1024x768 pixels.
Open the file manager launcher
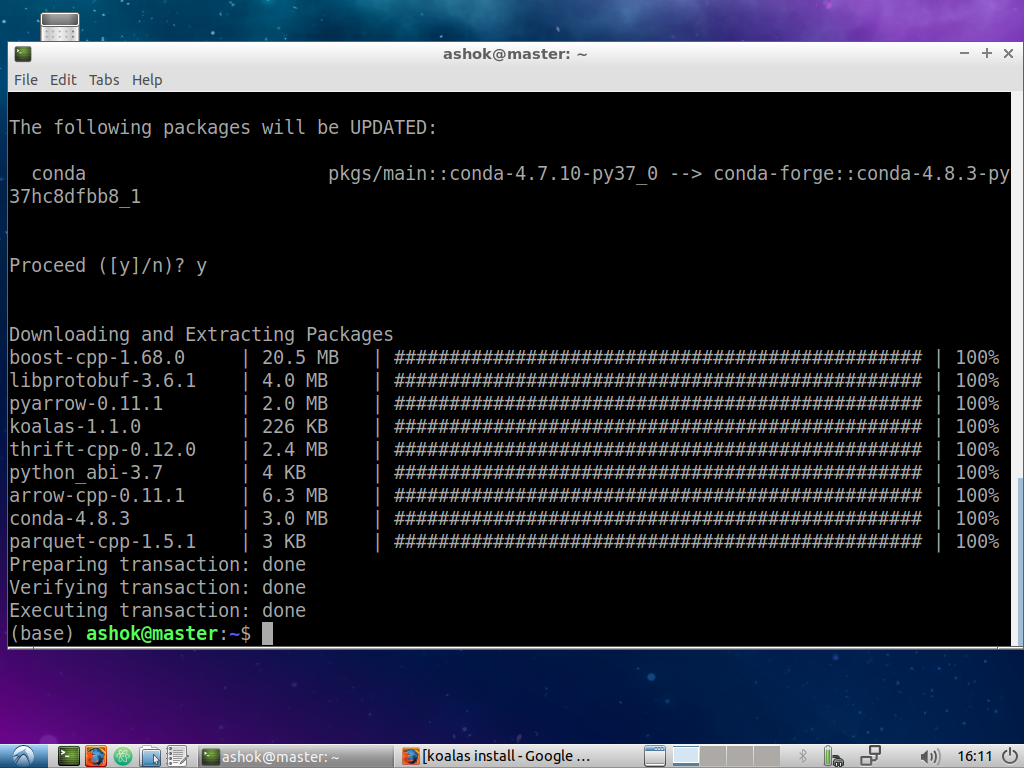point(150,756)
